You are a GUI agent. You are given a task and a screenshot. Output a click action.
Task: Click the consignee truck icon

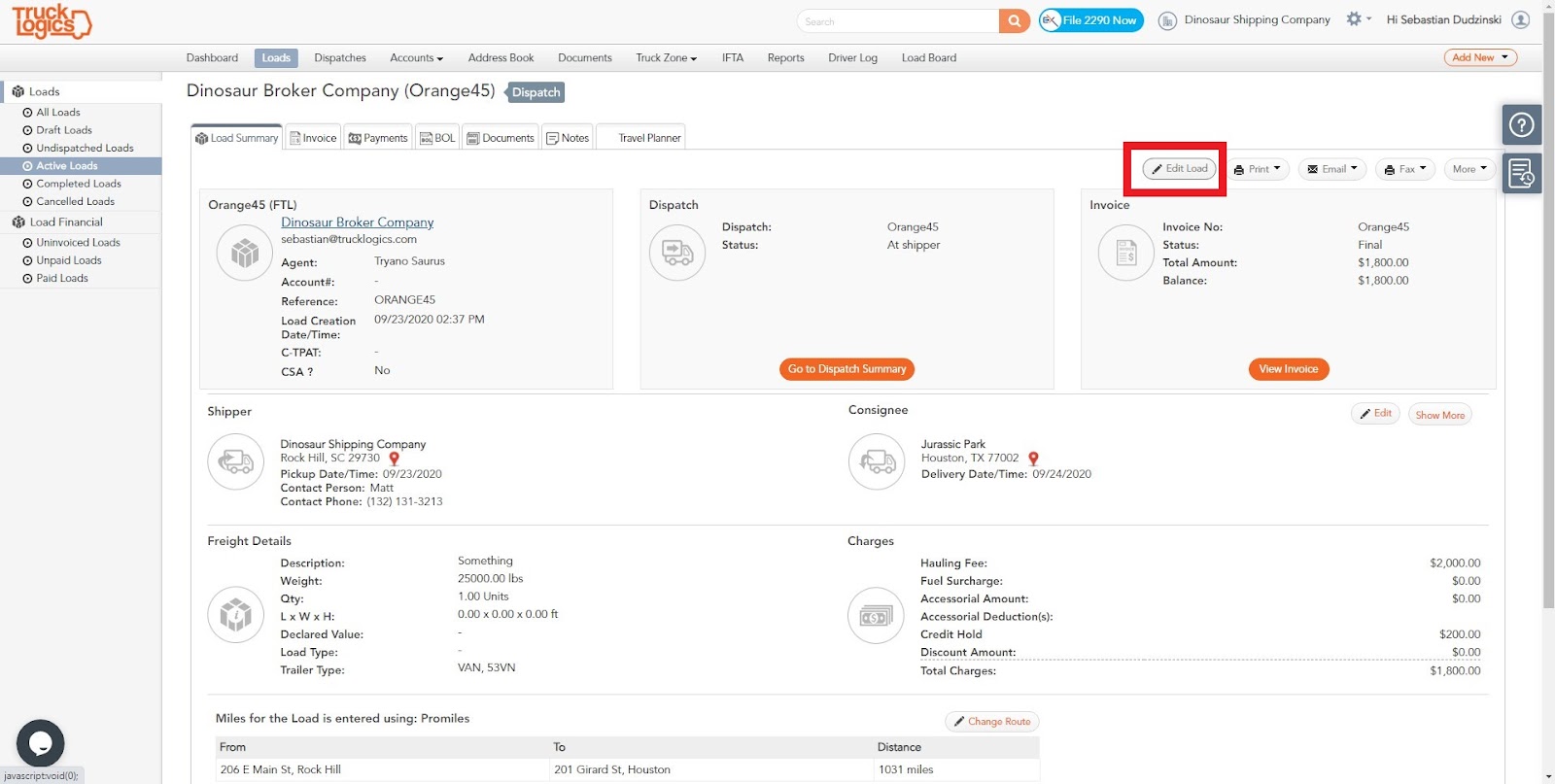point(877,461)
